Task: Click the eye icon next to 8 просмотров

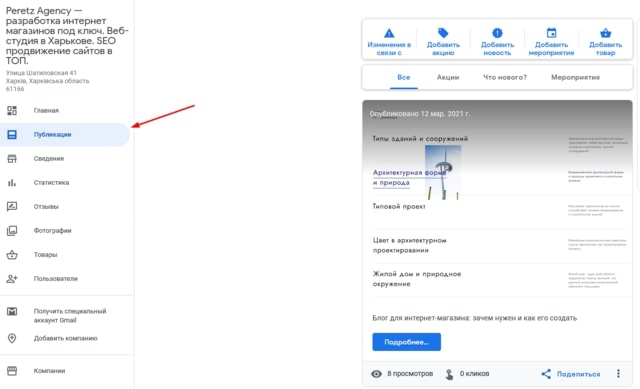Action: click(376, 373)
